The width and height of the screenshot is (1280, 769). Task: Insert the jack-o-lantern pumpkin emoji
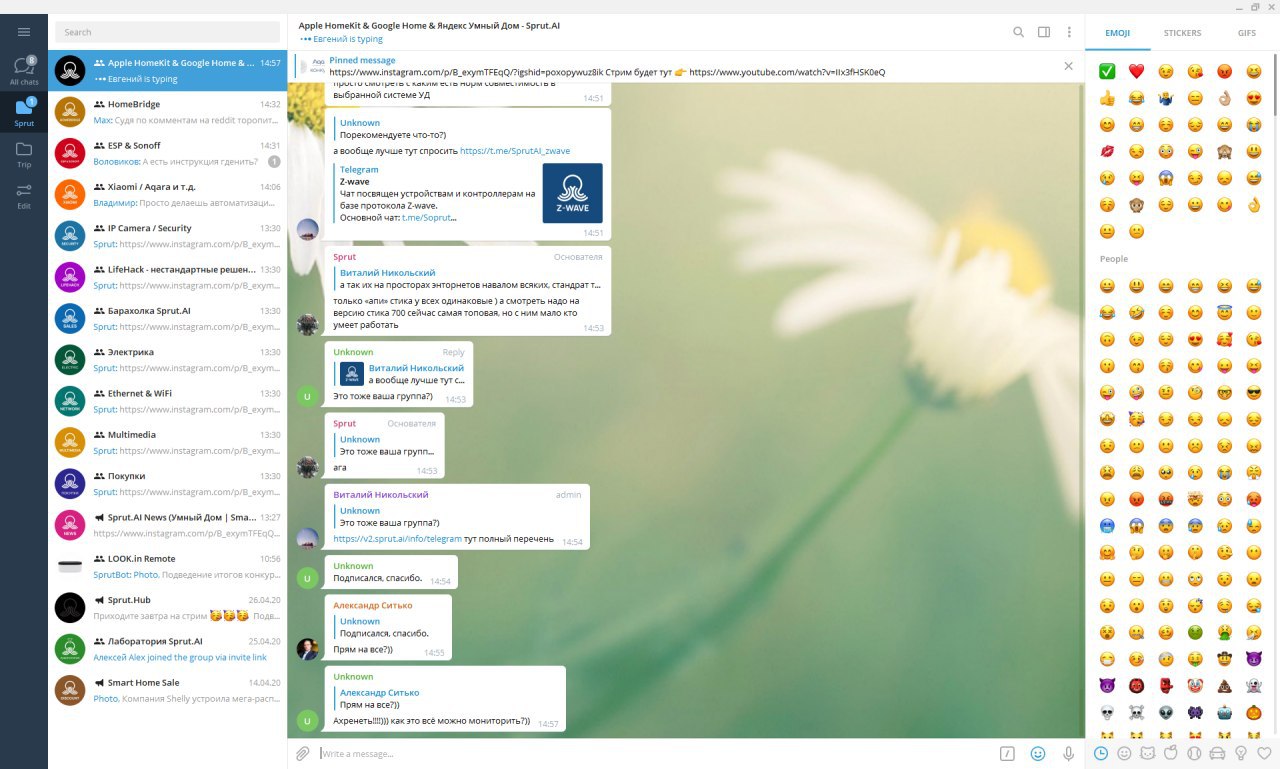tap(1254, 713)
